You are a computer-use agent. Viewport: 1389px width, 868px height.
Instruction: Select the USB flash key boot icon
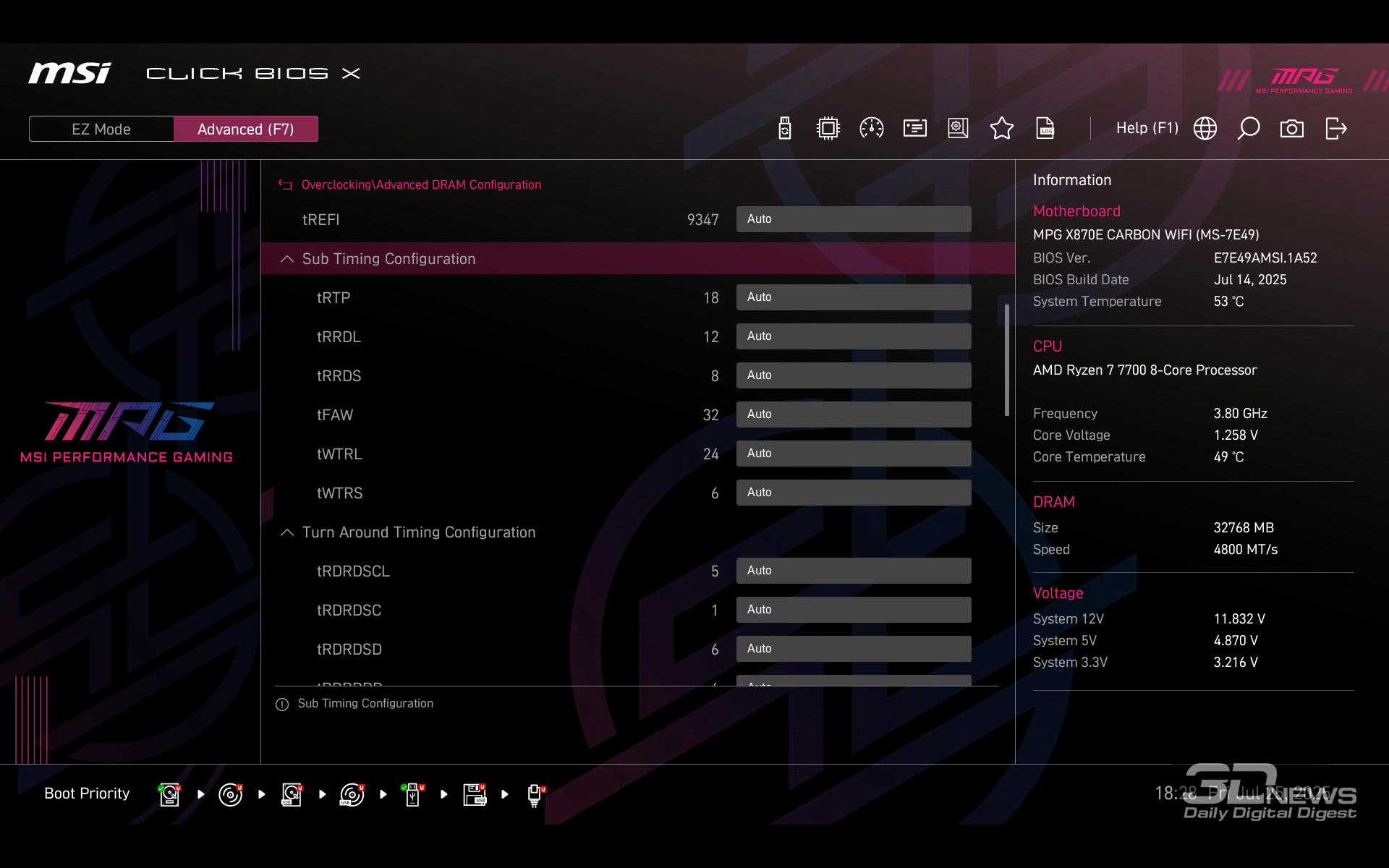pyautogui.click(x=413, y=794)
